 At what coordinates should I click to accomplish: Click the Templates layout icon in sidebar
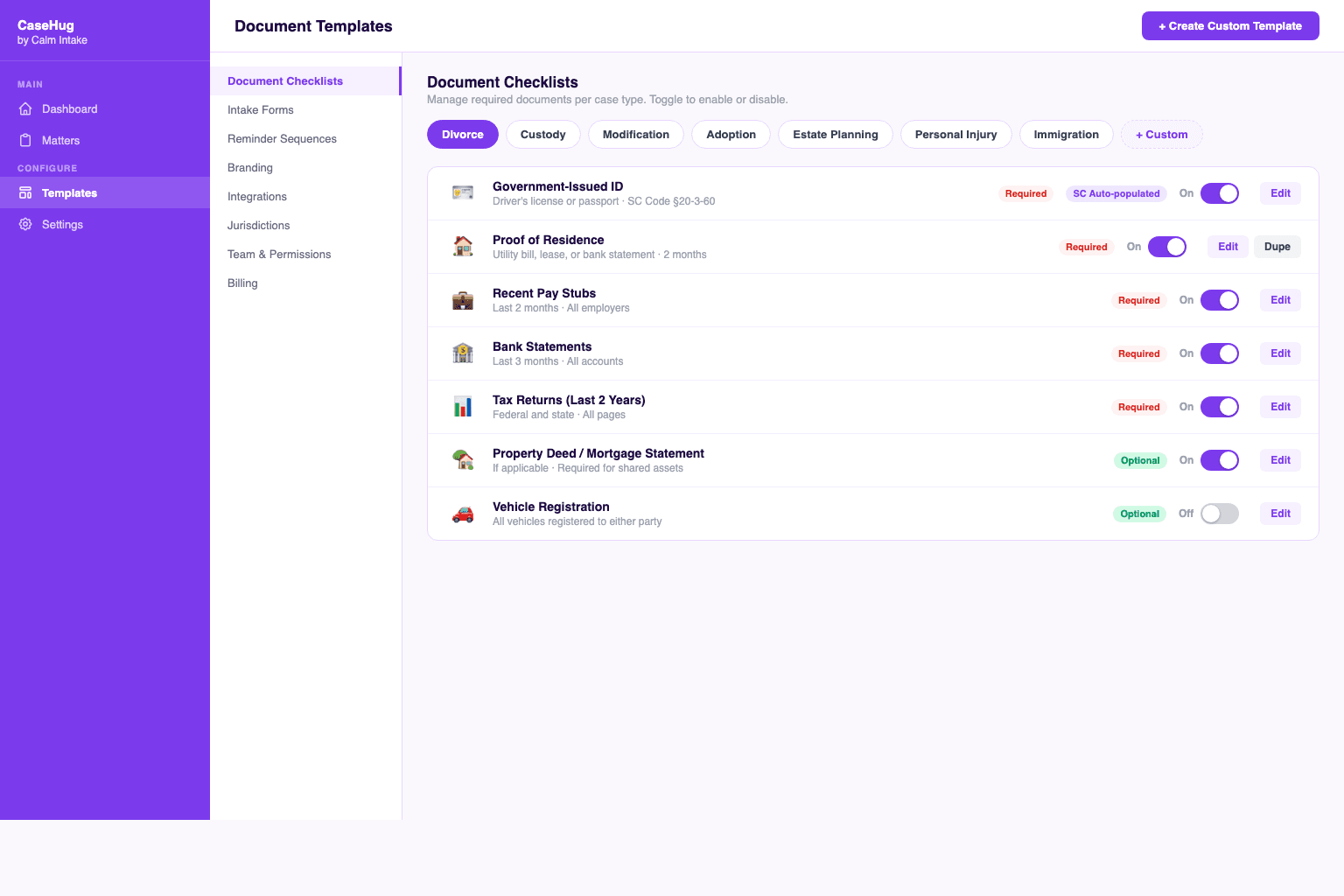25,193
